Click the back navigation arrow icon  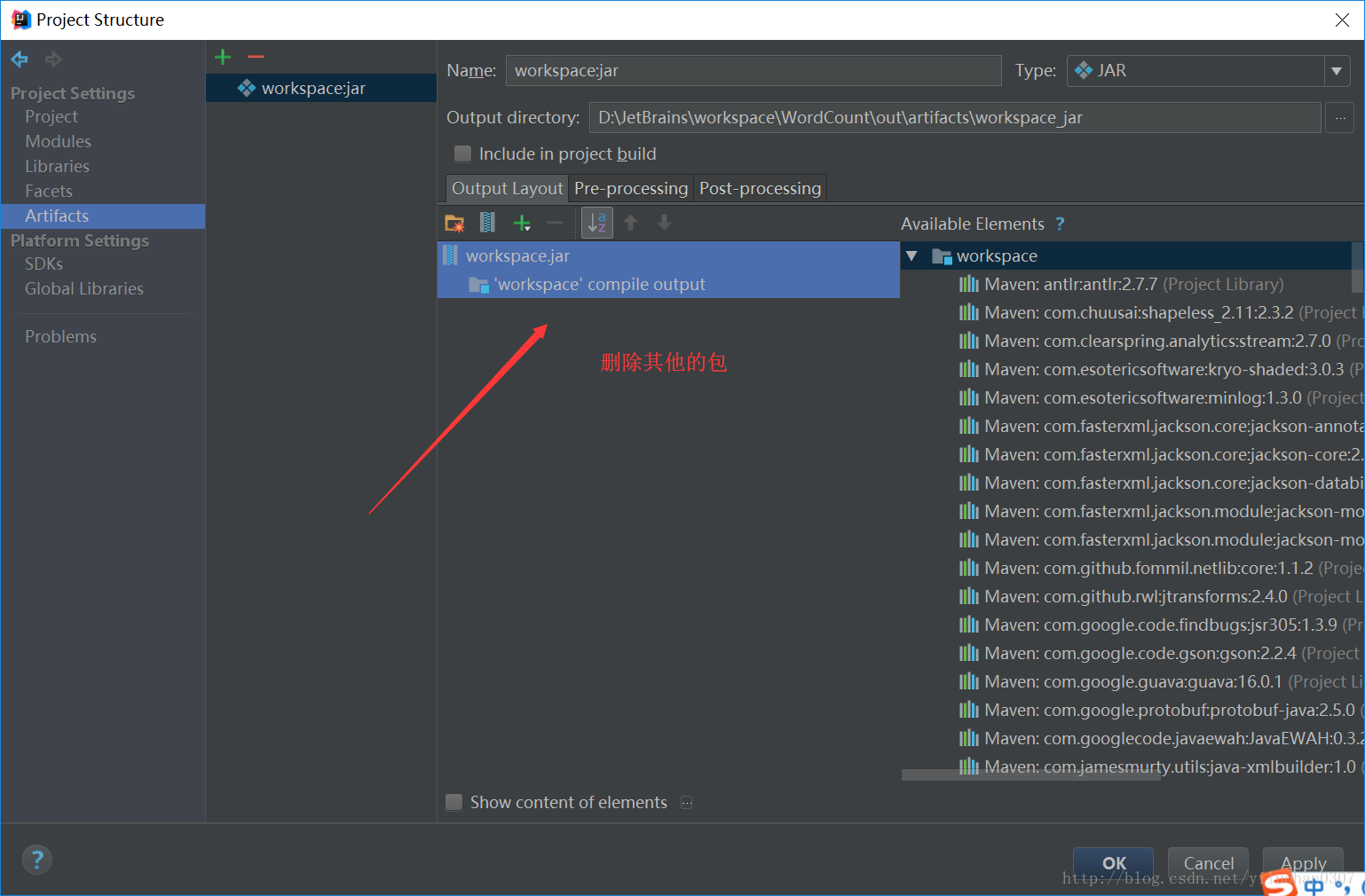click(x=20, y=59)
